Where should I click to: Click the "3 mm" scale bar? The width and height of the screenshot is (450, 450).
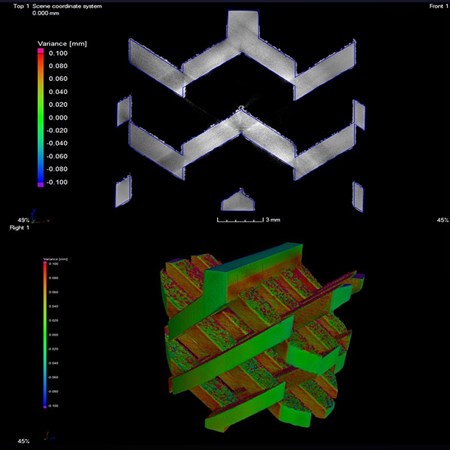248,220
